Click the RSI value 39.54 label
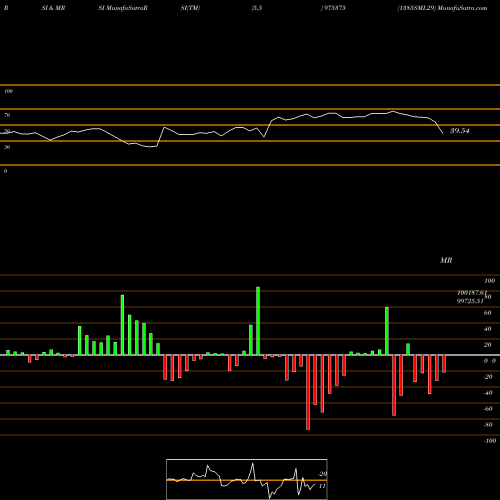500x500 pixels. (x=460, y=131)
